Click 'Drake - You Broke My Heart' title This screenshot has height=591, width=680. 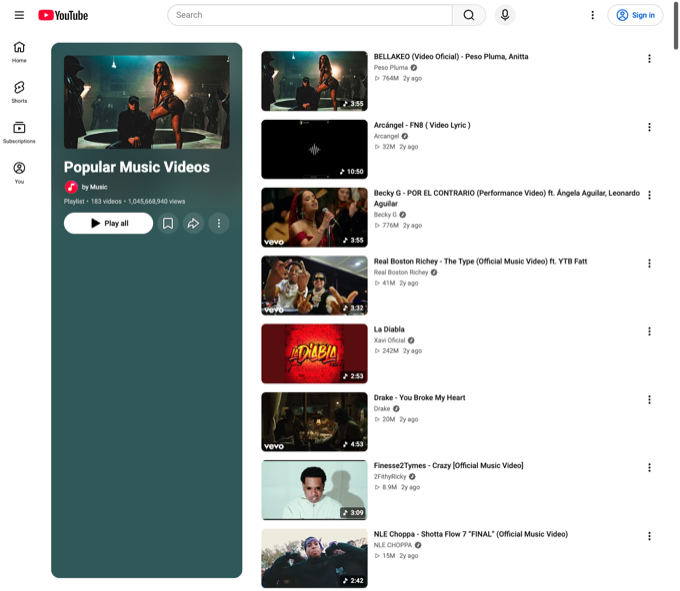click(419, 398)
